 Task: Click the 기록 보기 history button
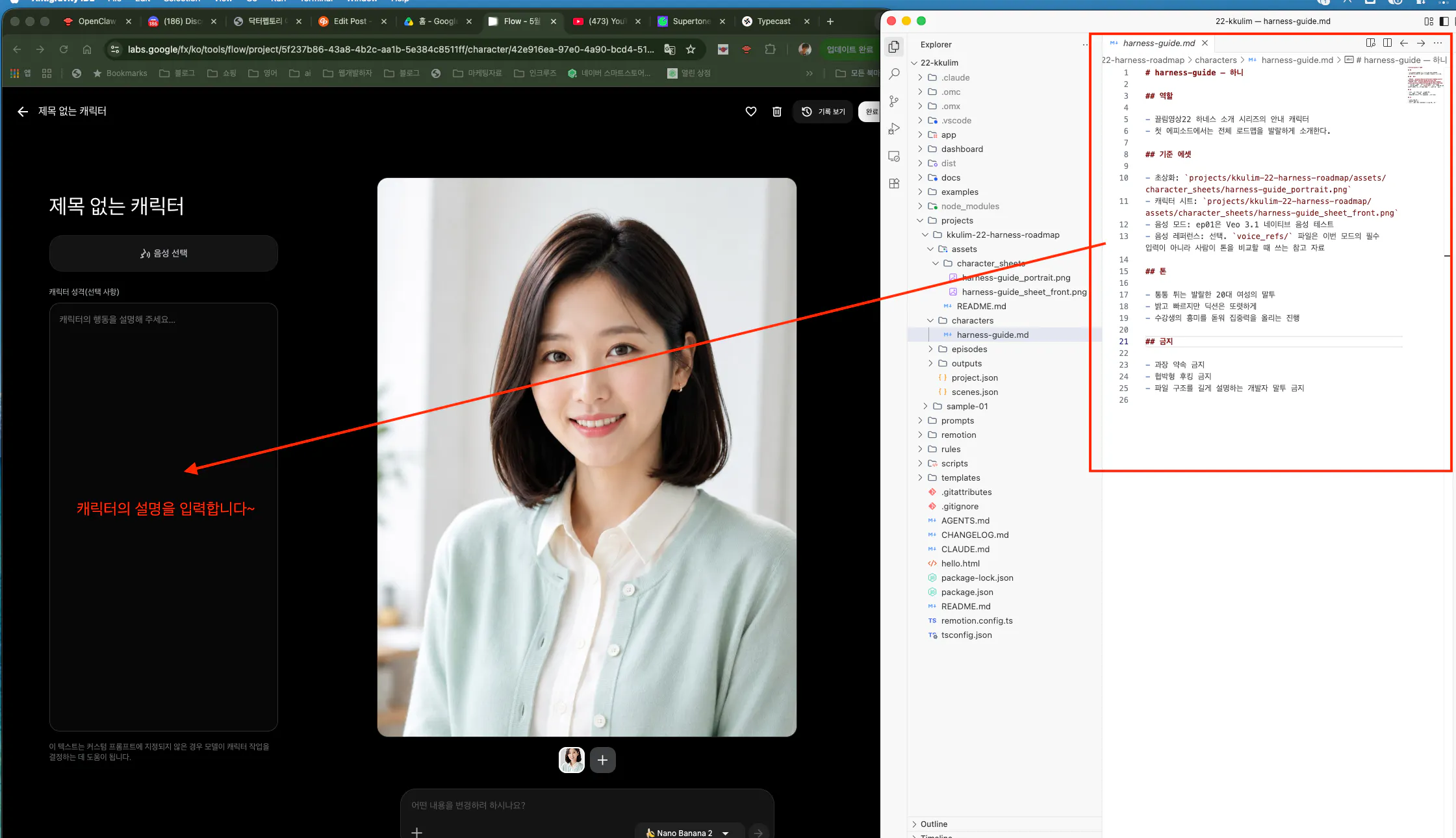pyautogui.click(x=823, y=112)
